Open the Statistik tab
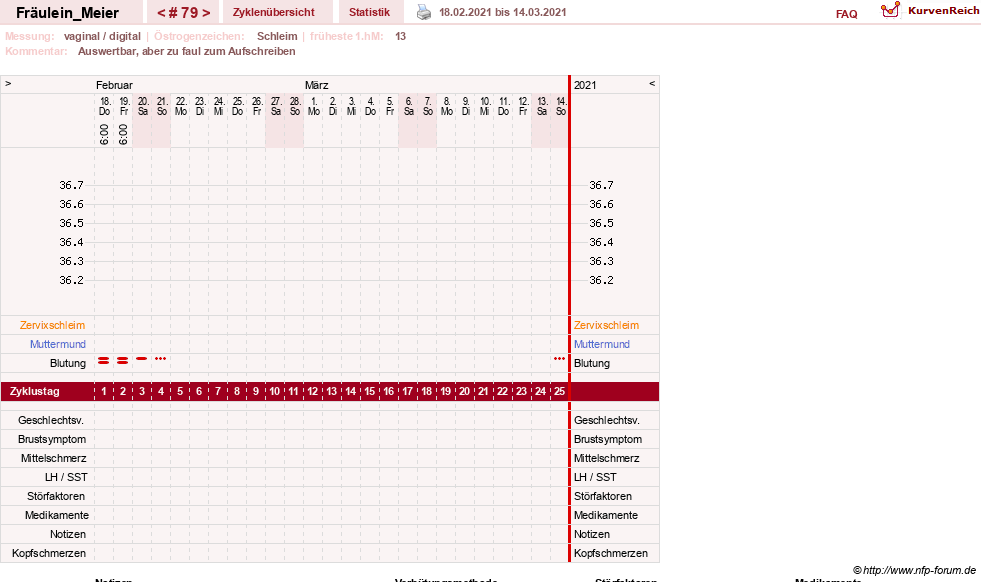Screen dimensions: 981x582 pyautogui.click(x=369, y=13)
